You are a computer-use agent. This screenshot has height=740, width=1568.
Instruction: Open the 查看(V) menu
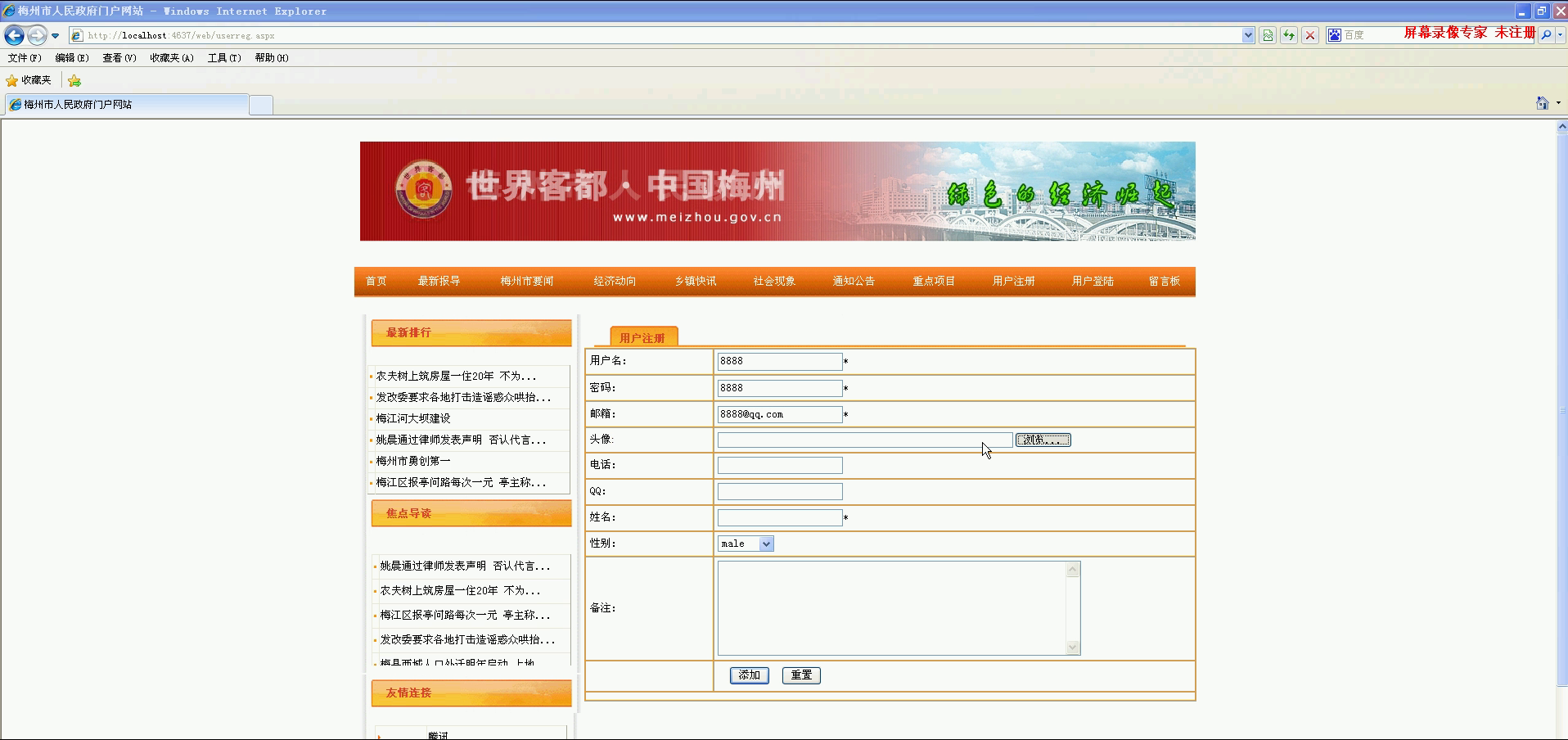click(119, 58)
